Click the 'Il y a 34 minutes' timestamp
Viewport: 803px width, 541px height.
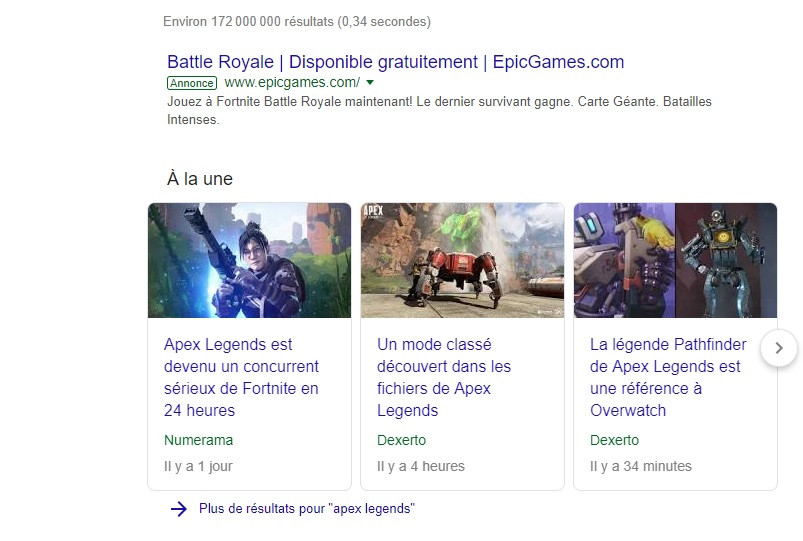pyautogui.click(x=641, y=466)
